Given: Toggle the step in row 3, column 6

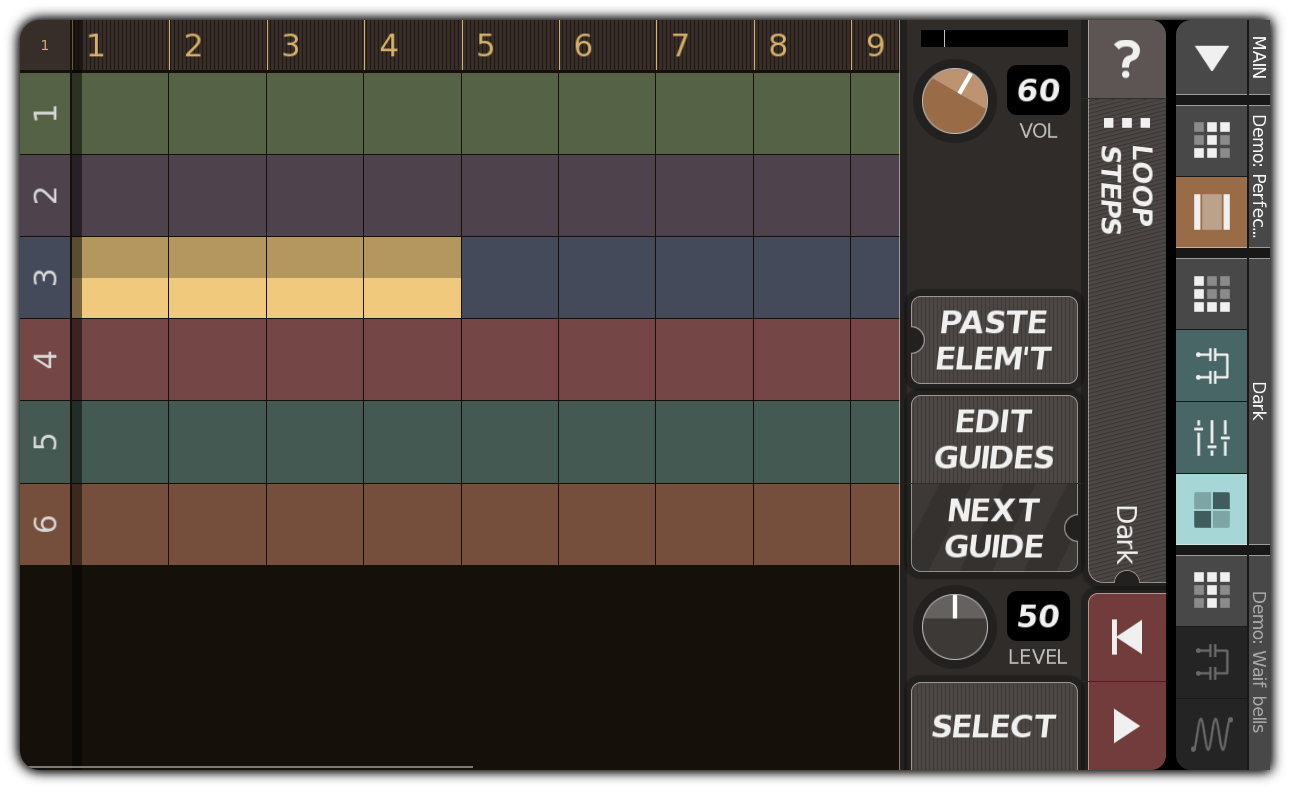Looking at the screenshot, I should 605,276.
